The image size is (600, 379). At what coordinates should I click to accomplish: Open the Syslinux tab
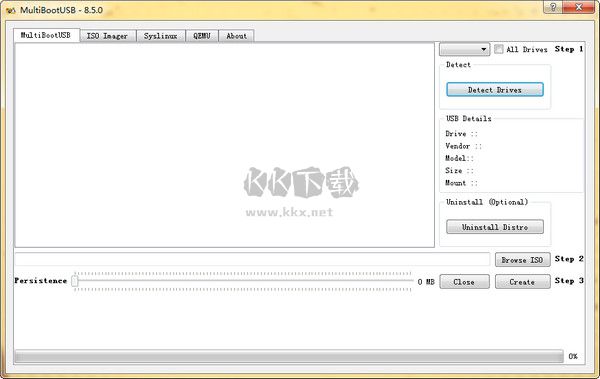click(161, 36)
